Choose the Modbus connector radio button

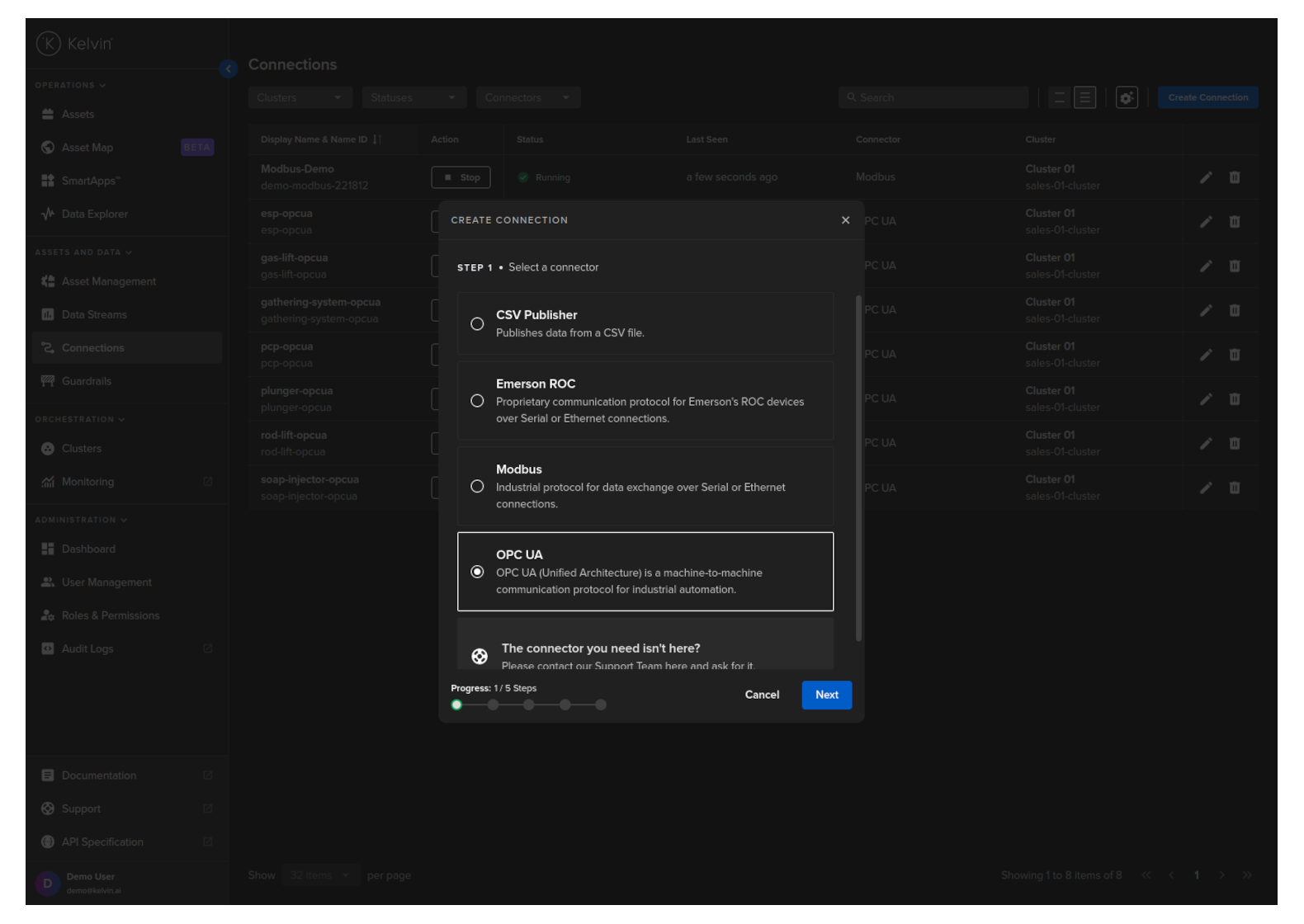click(x=477, y=487)
